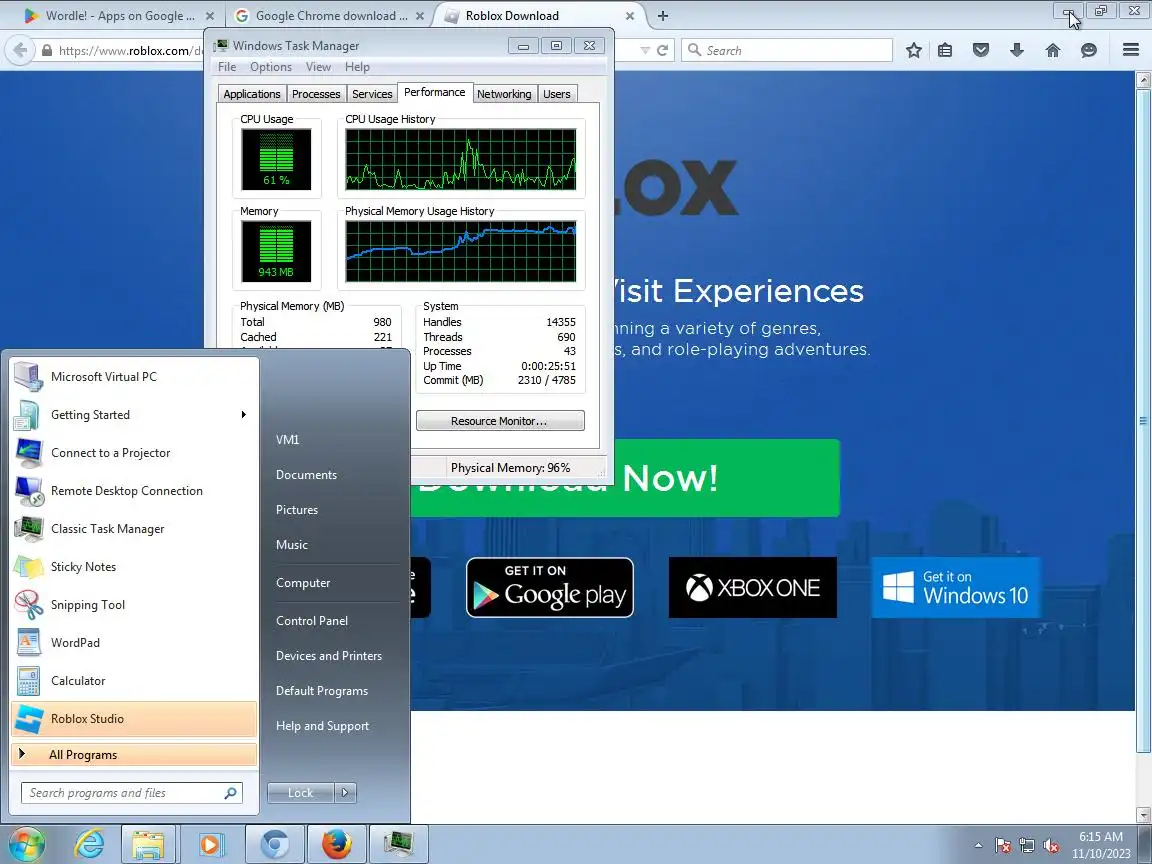Launch the Snipping Tool
Image resolution: width=1152 pixels, height=864 pixels.
click(x=134, y=605)
